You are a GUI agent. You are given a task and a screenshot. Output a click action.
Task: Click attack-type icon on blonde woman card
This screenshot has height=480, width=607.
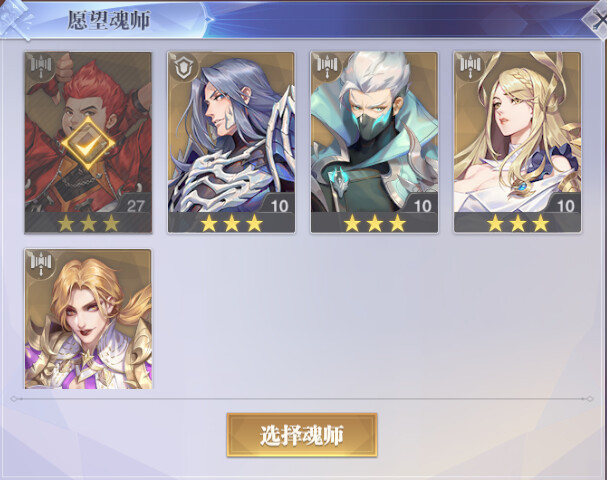tap(470, 65)
